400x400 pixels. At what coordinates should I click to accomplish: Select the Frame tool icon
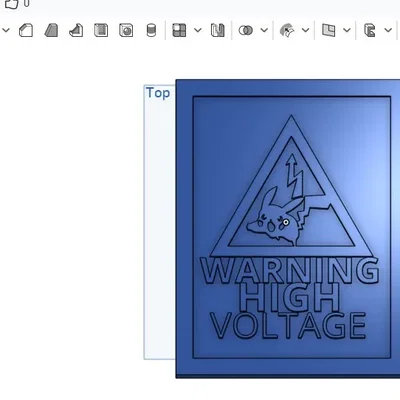coord(370,30)
